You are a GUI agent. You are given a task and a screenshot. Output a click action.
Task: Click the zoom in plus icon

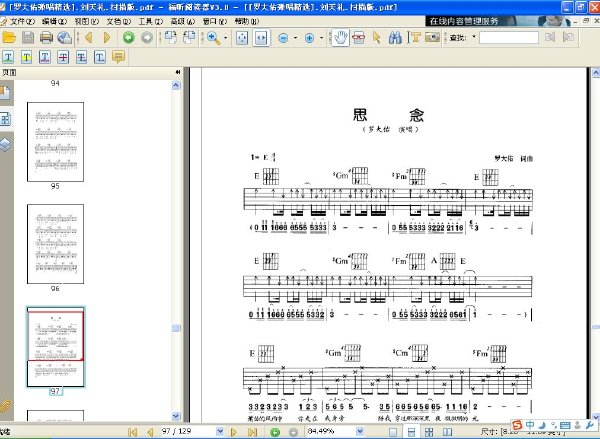click(x=309, y=38)
